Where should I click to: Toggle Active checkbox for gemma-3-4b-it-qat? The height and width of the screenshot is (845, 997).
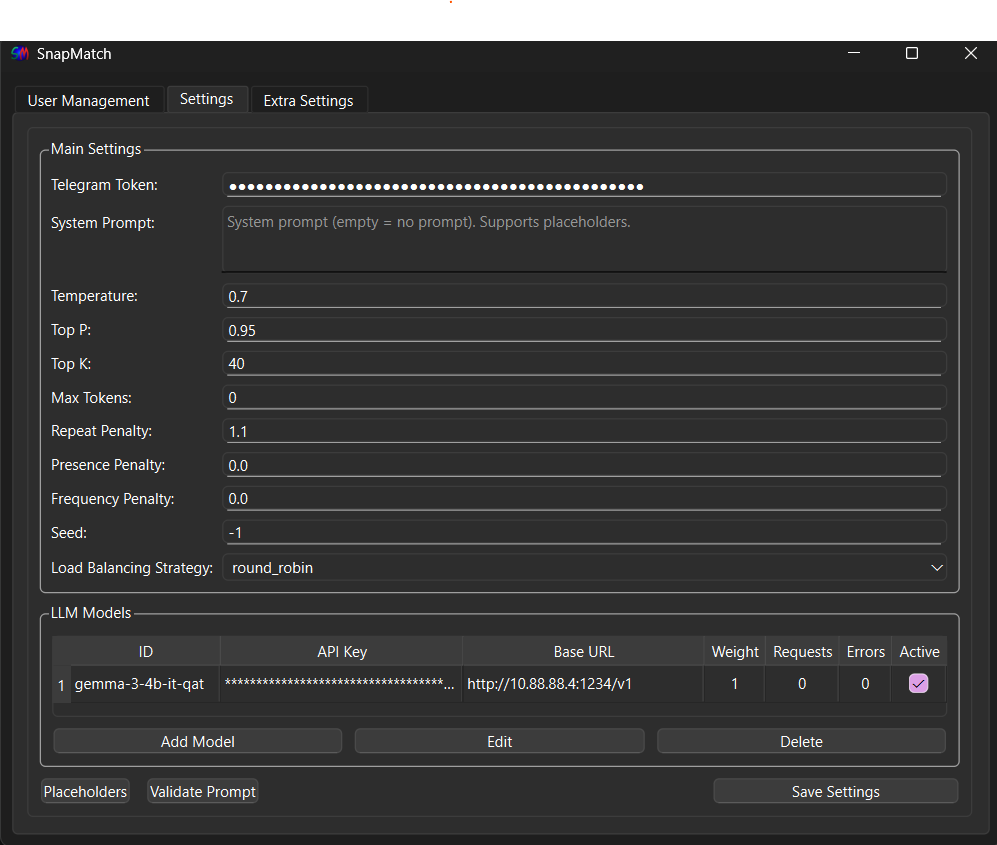(919, 684)
